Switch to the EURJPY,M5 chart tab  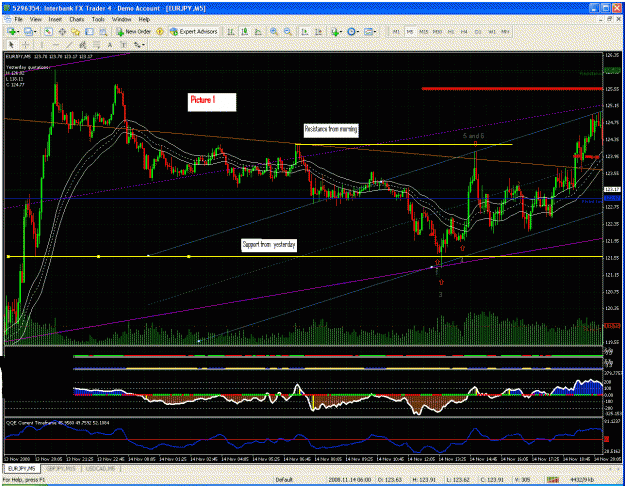click(22, 468)
